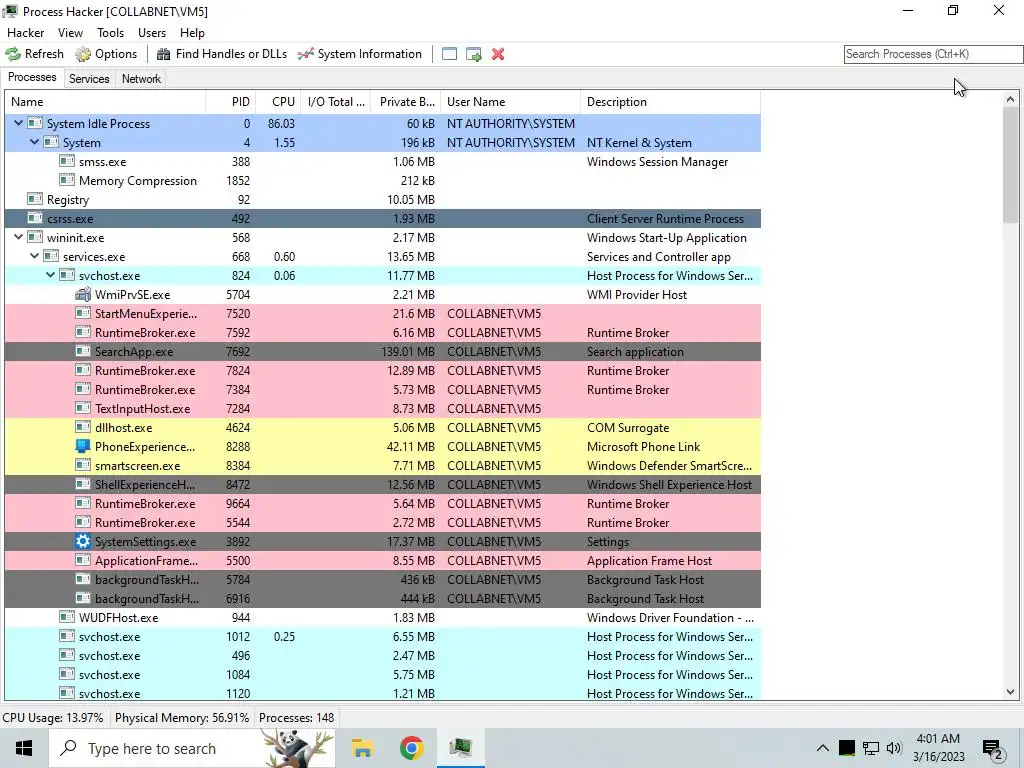The width and height of the screenshot is (1024, 768).
Task: Click the scrollbar up arrow
Action: 1010,100
